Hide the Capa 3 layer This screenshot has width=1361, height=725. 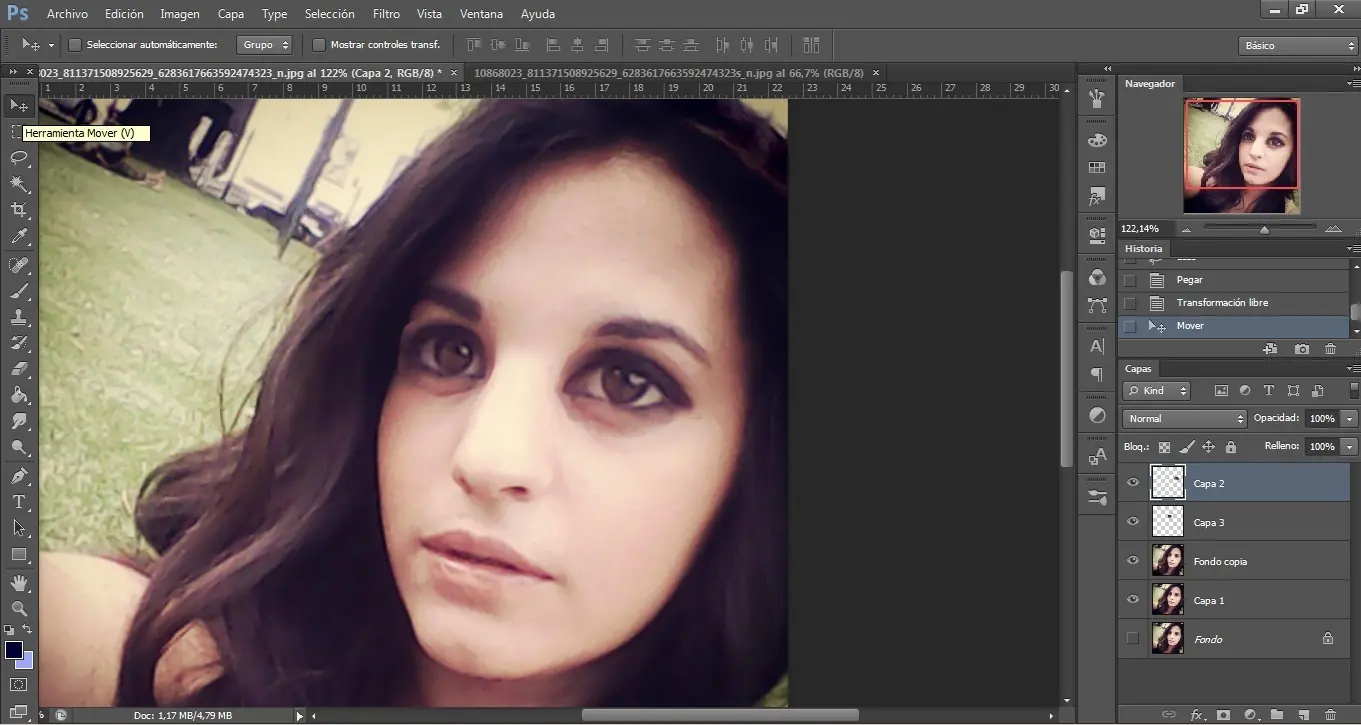click(x=1133, y=522)
